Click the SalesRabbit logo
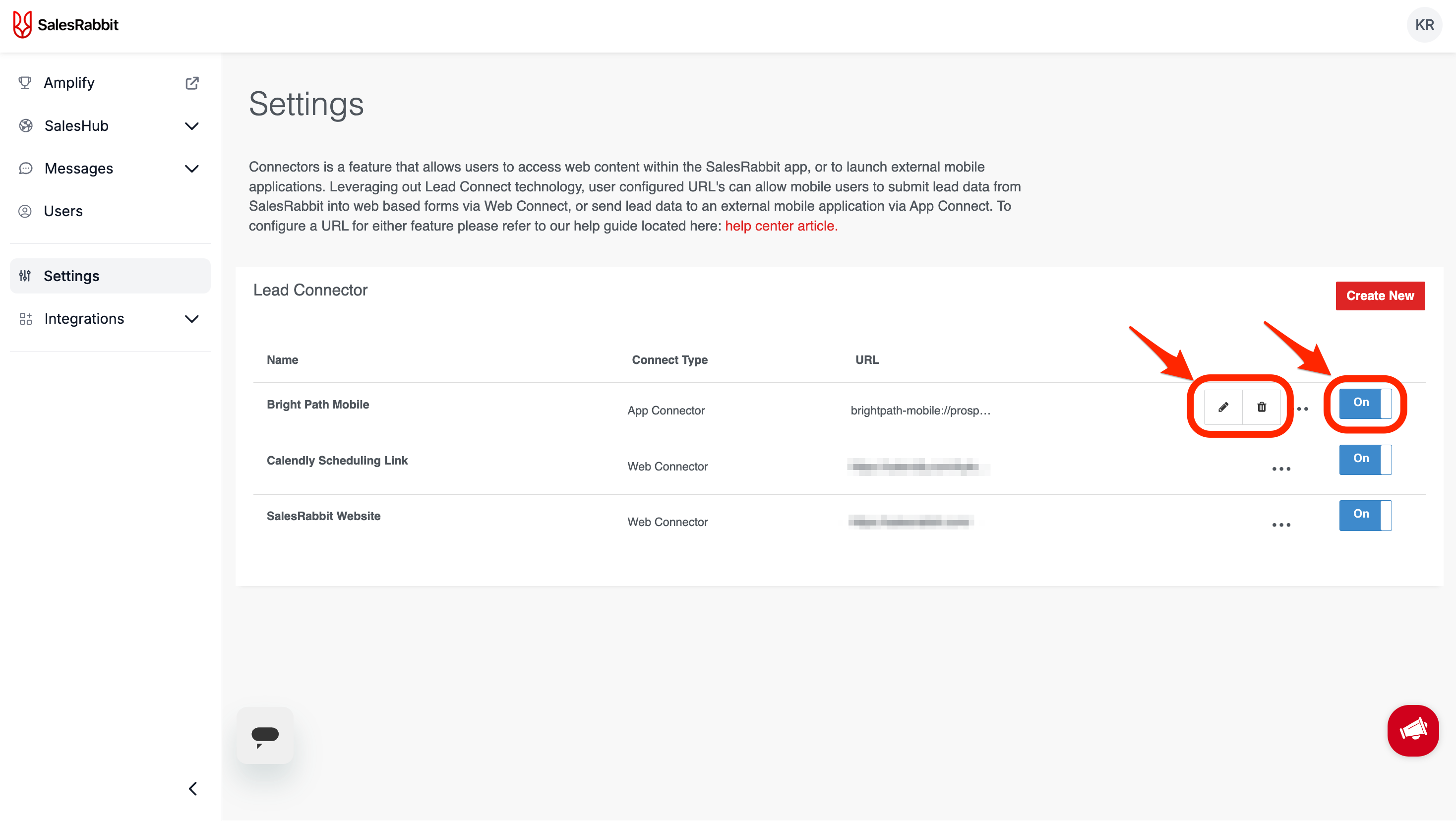 point(66,25)
